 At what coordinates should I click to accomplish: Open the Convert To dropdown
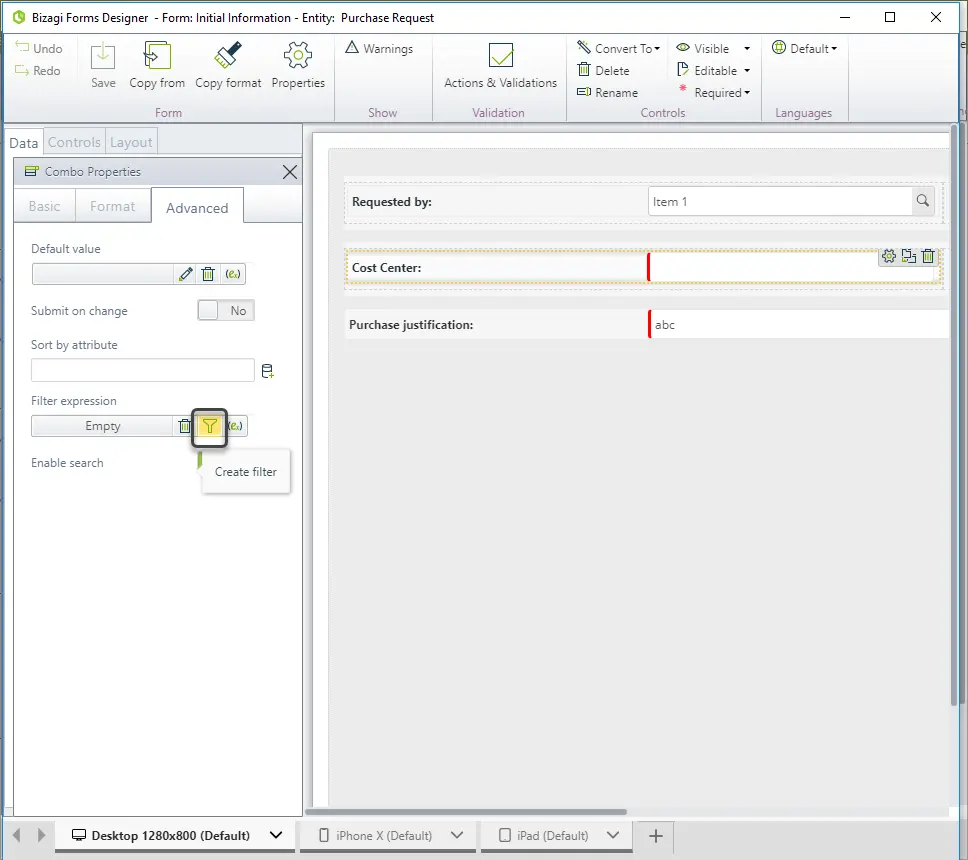[x=619, y=48]
